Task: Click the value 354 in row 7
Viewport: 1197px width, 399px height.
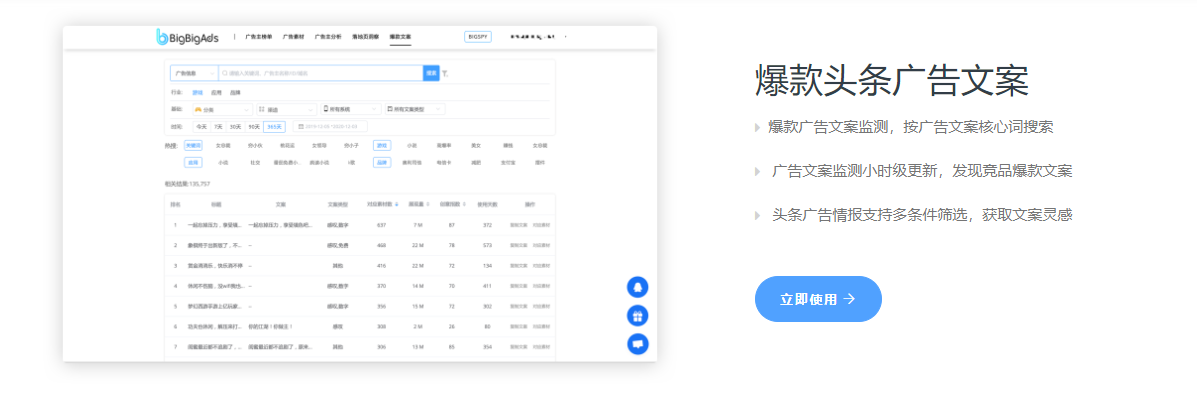Action: pyautogui.click(x=487, y=347)
